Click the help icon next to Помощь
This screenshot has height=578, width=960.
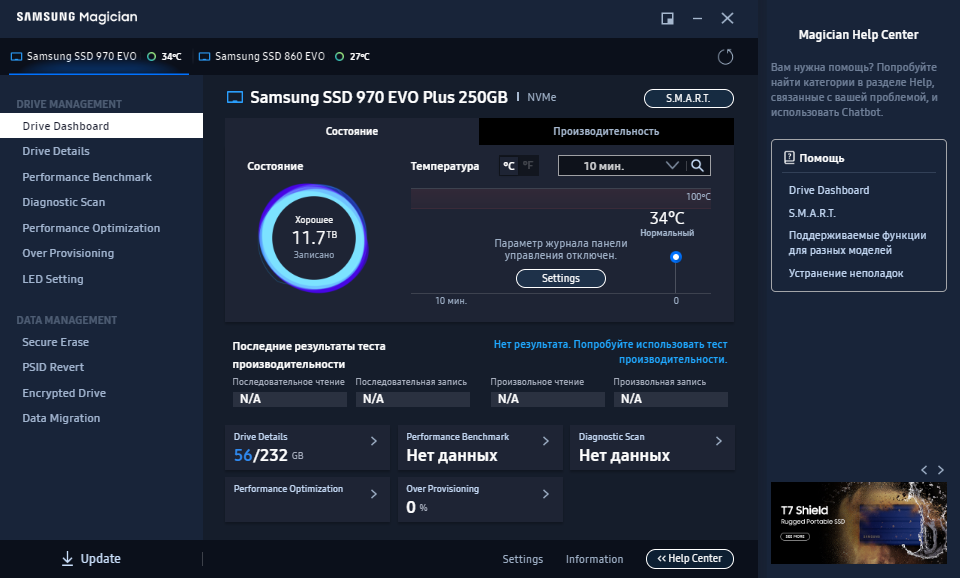point(789,158)
